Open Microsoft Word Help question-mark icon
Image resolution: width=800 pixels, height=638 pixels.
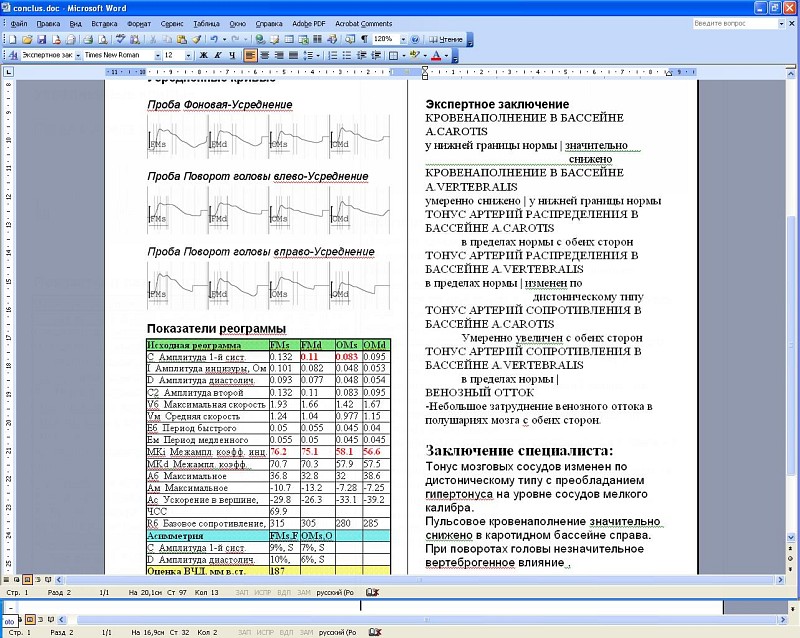coord(415,39)
